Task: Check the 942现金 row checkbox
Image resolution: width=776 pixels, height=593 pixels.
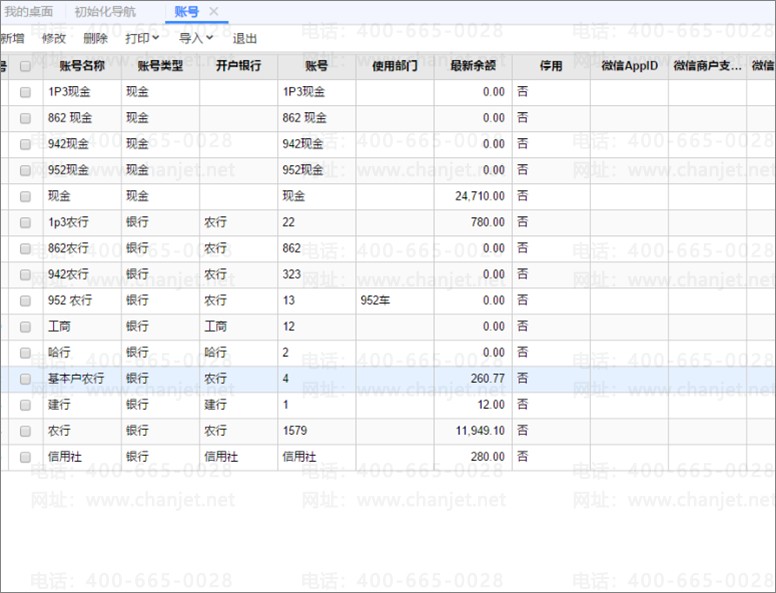Action: click(x=25, y=144)
